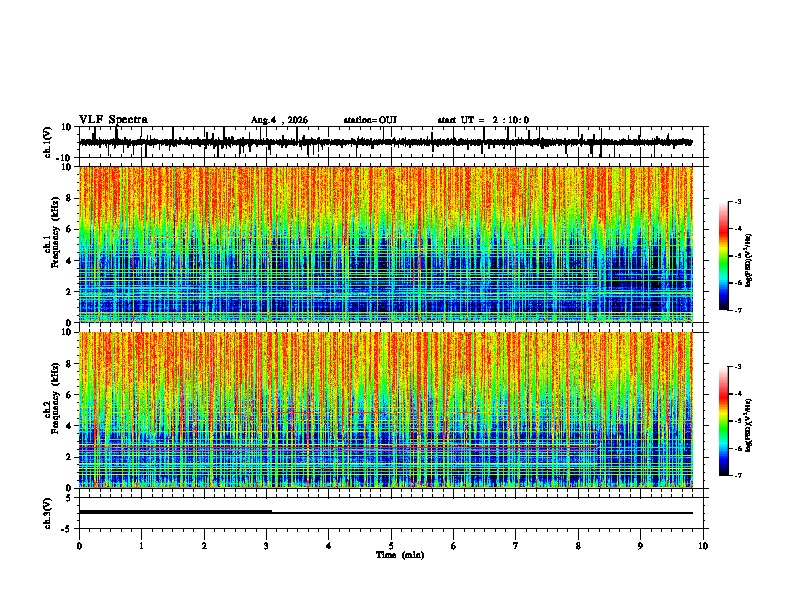The width and height of the screenshot is (792, 612).
Task: Click the ch.2 colorbar log(PSD) label
Action: click(x=749, y=425)
